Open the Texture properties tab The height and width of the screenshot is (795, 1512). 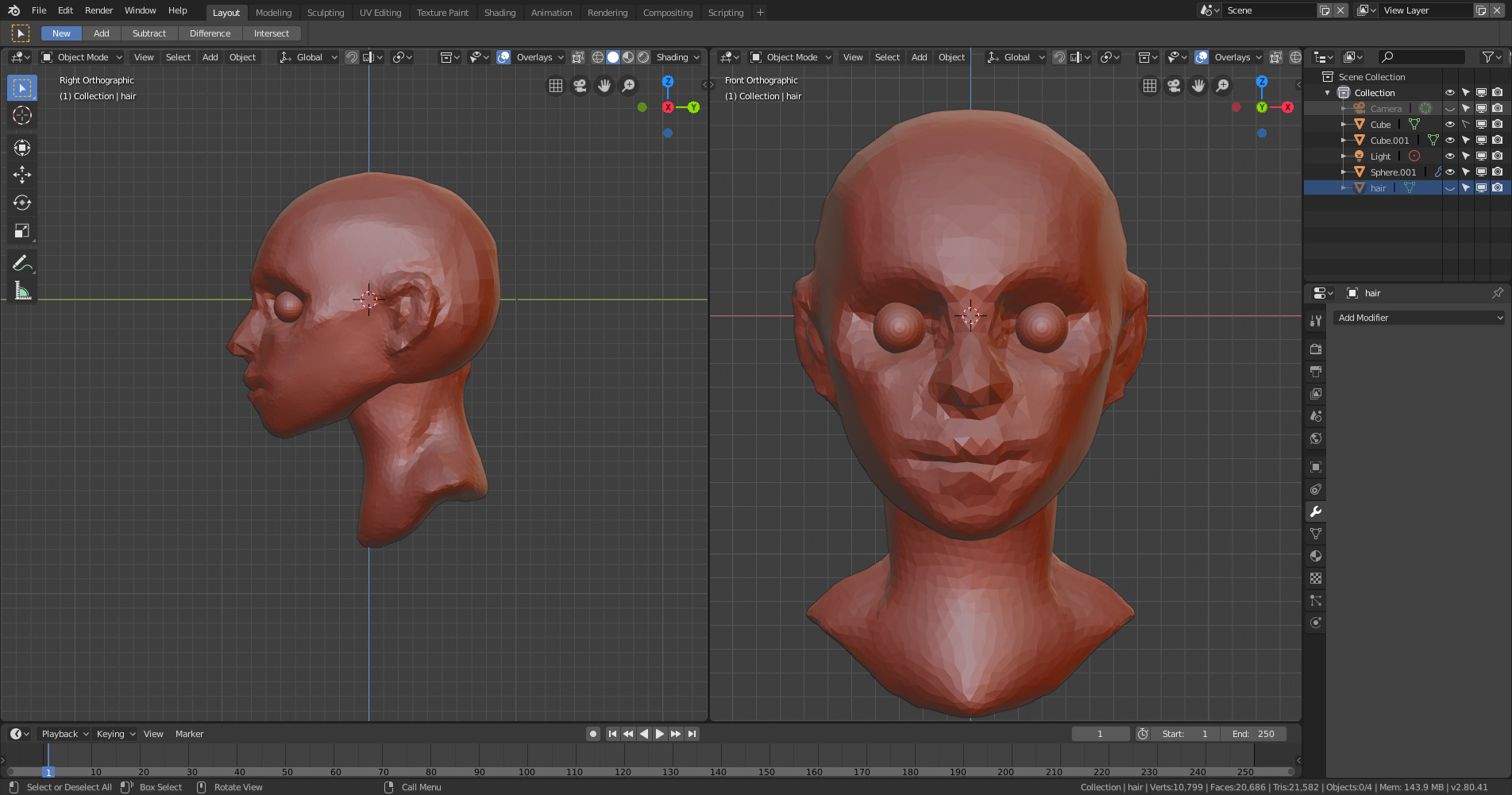pyautogui.click(x=1316, y=578)
